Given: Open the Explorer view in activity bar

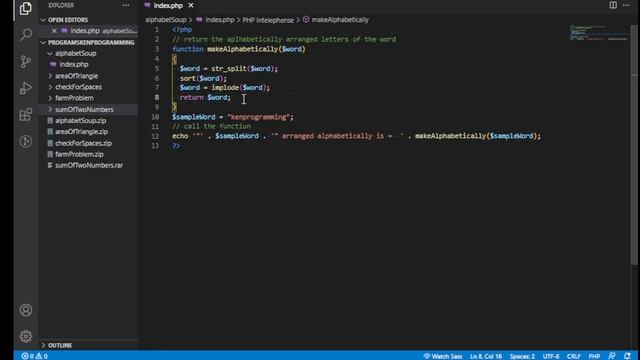Looking at the screenshot, I should coord(25,9).
